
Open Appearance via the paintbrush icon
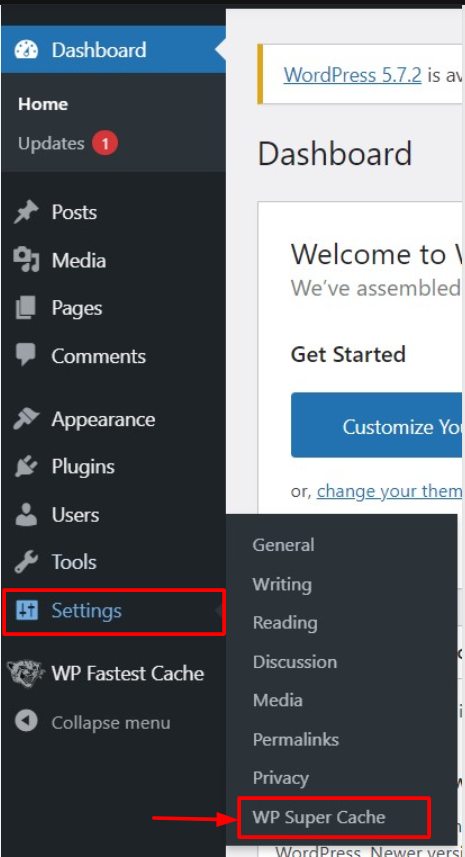(26, 419)
